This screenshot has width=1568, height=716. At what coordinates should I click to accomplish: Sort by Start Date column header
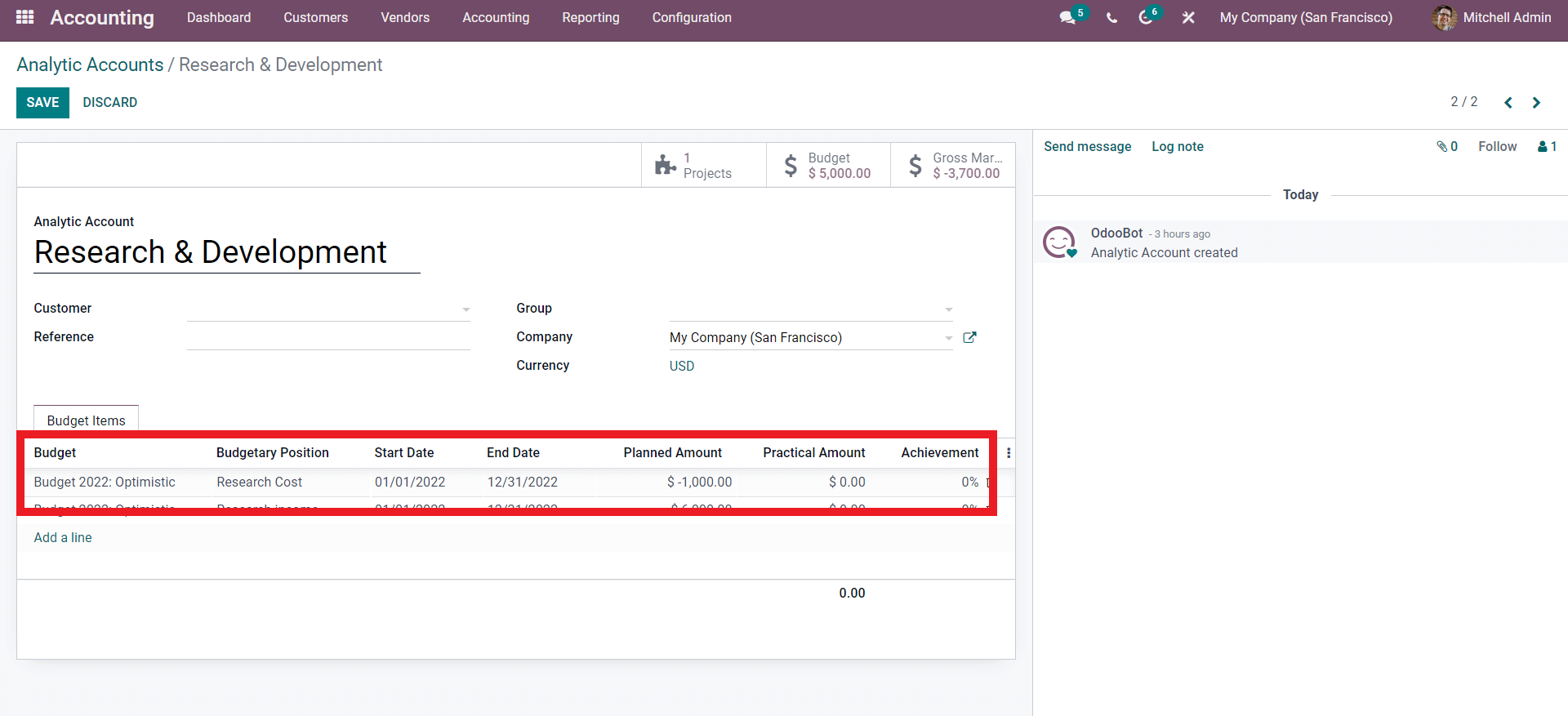404,453
